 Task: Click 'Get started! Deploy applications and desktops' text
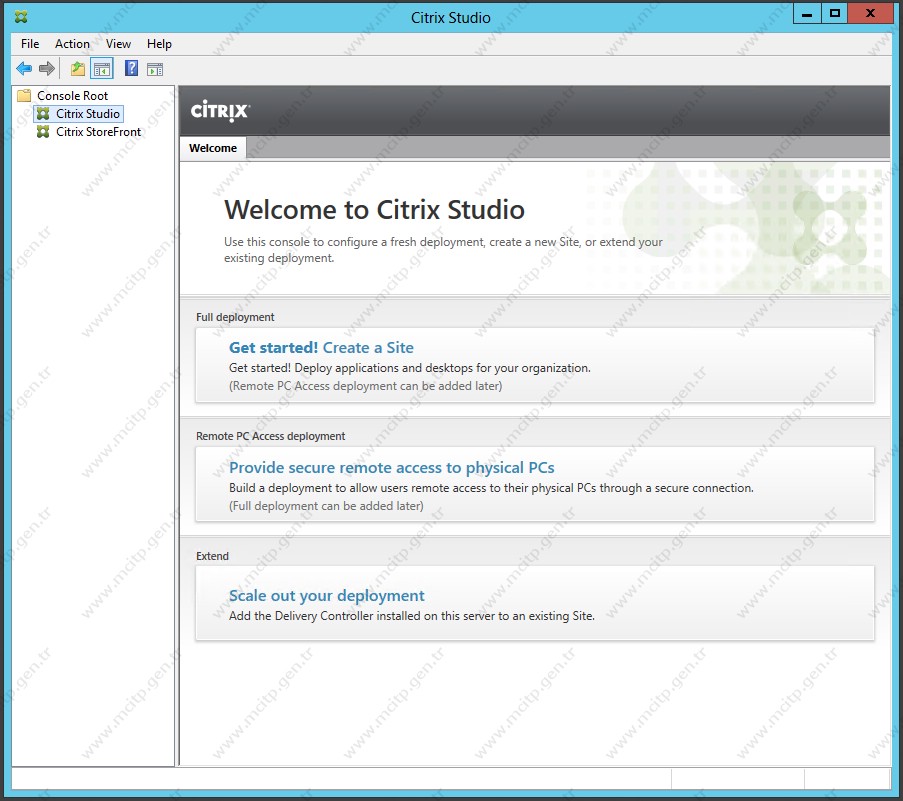click(x=410, y=368)
